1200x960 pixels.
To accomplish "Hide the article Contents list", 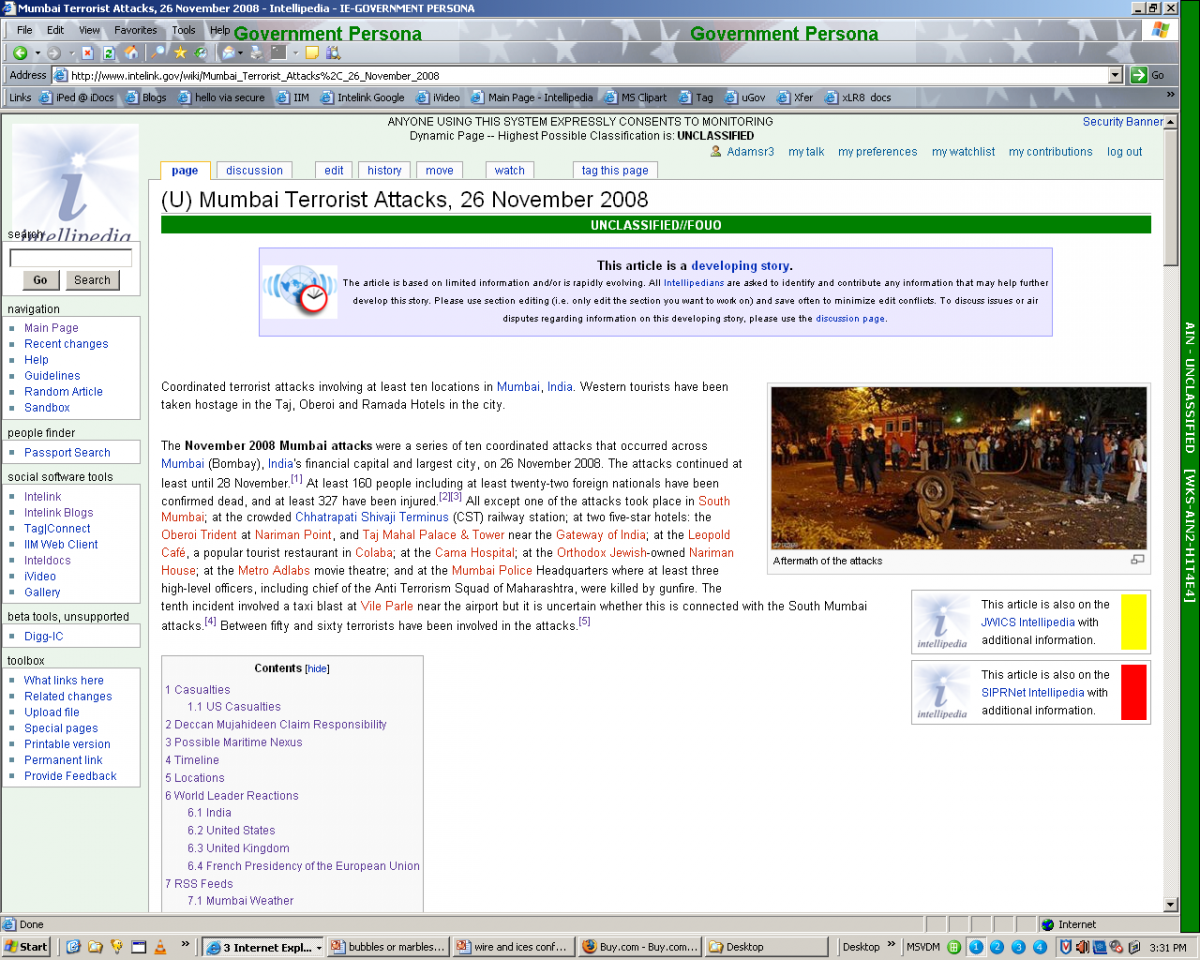I will [x=317, y=668].
